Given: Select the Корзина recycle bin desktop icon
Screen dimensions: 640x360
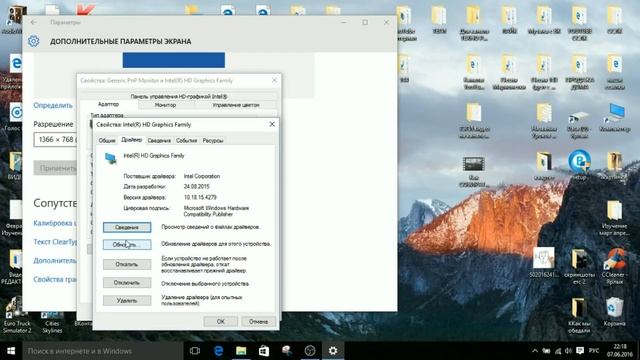Looking at the screenshot, I should pyautogui.click(x=614, y=312).
